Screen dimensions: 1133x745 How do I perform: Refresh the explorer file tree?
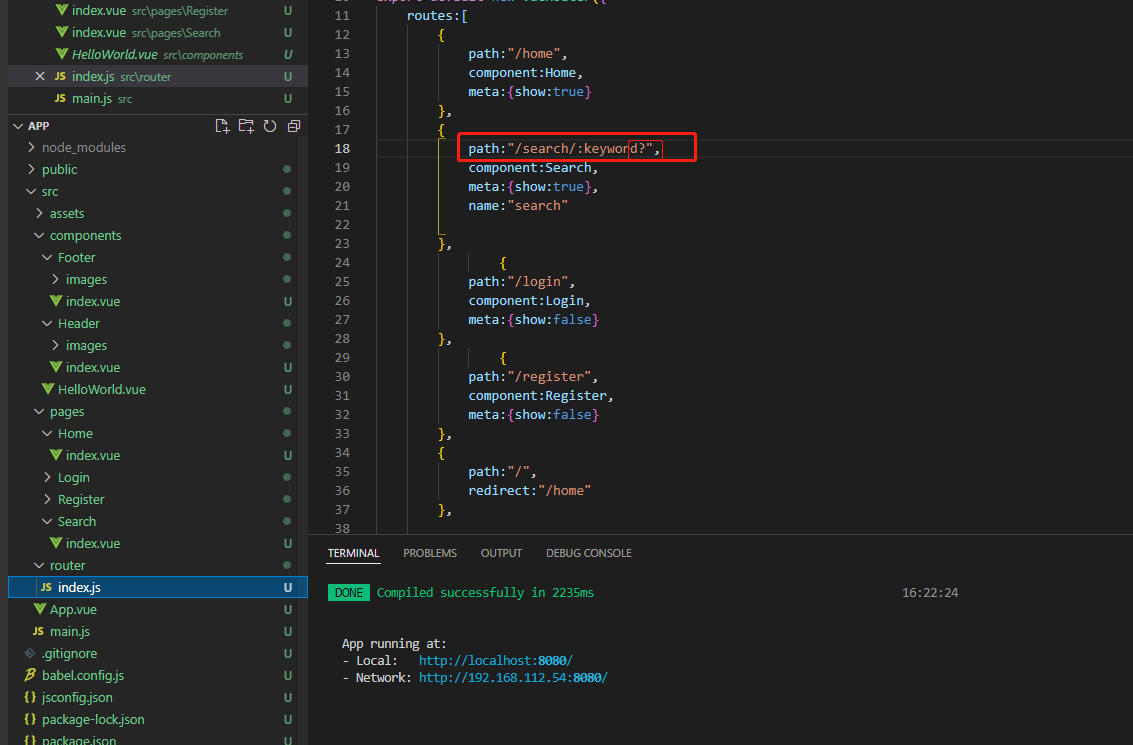pos(270,126)
